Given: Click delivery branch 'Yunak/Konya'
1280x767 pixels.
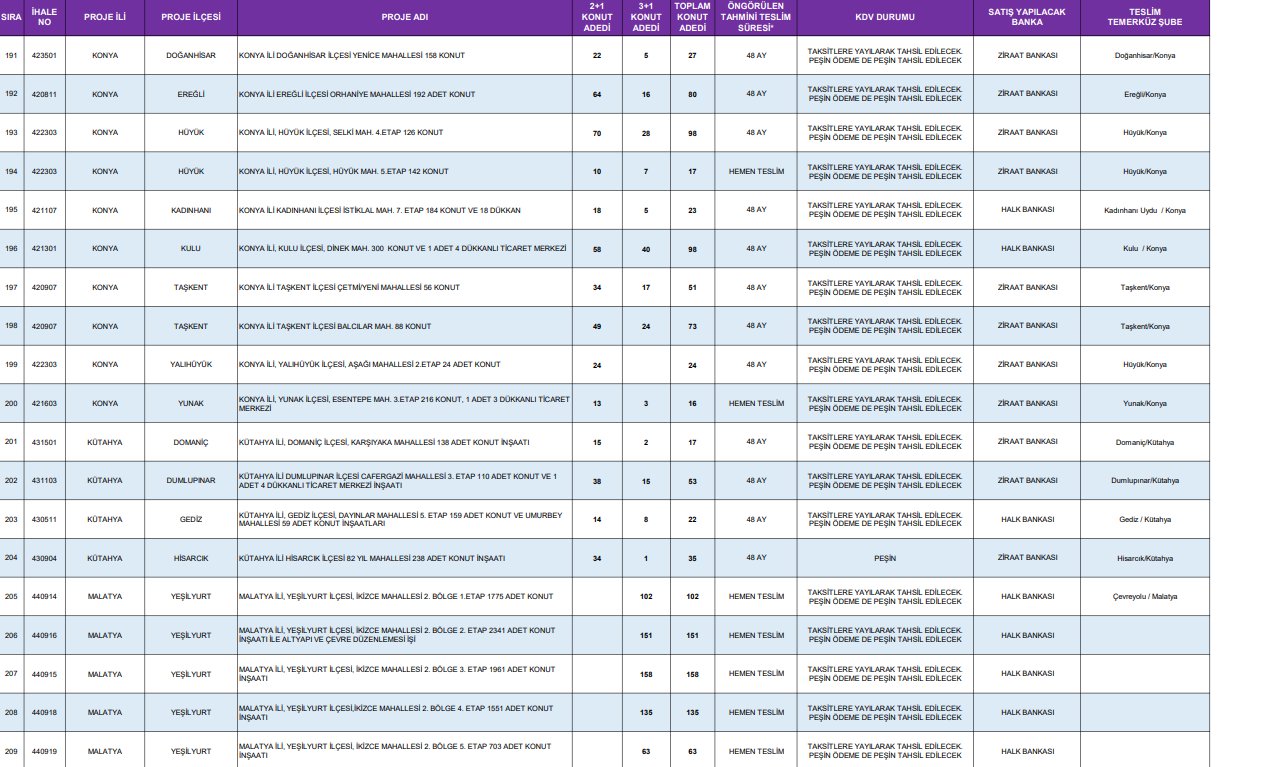Looking at the screenshot, I should tap(1145, 404).
